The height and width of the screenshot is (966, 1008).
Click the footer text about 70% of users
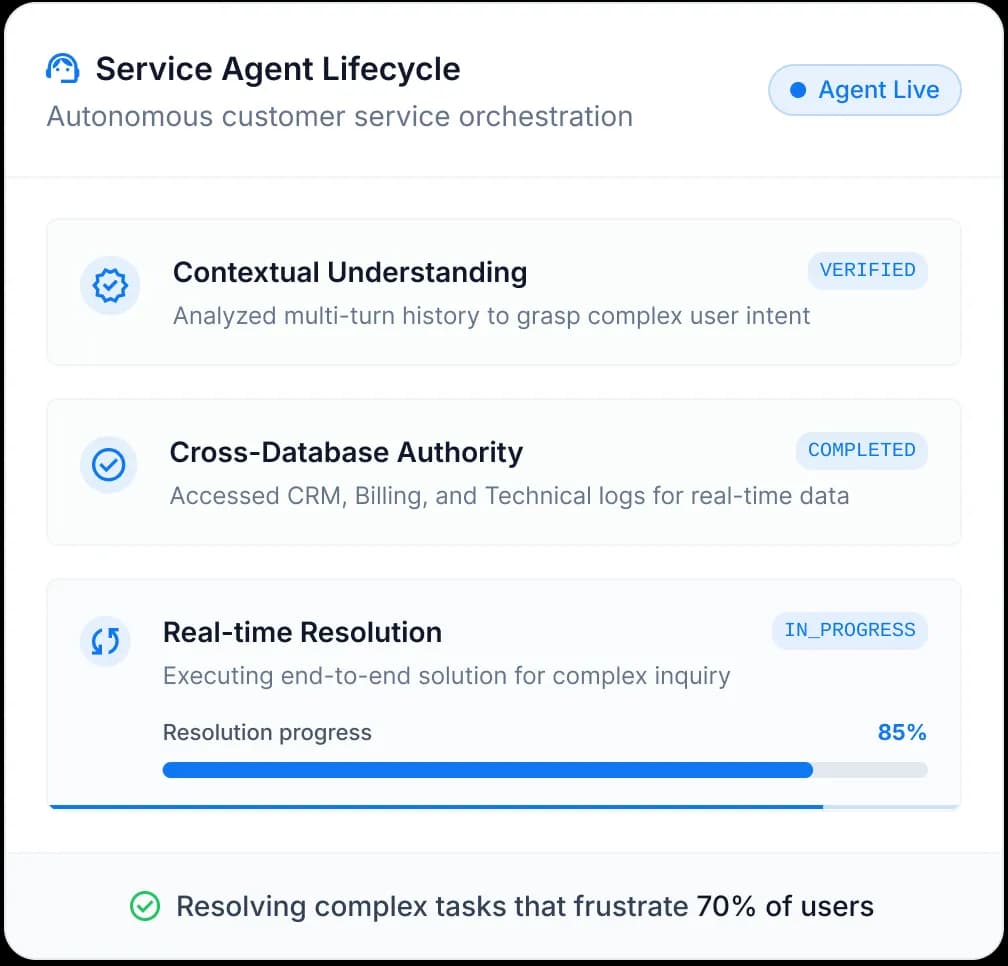point(524,907)
